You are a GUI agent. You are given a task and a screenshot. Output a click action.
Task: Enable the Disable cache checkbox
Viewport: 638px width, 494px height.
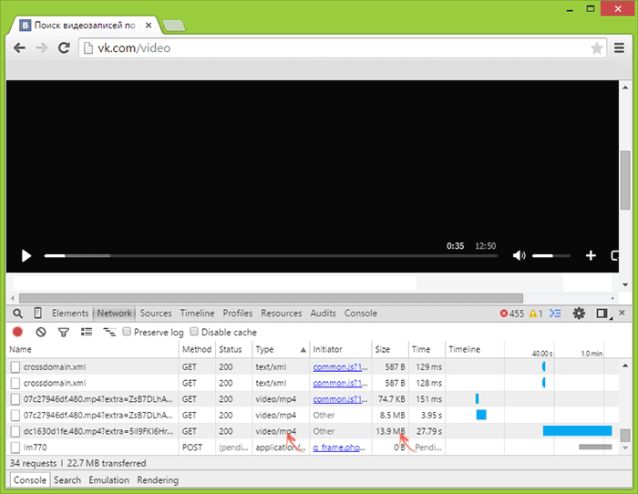(194, 332)
